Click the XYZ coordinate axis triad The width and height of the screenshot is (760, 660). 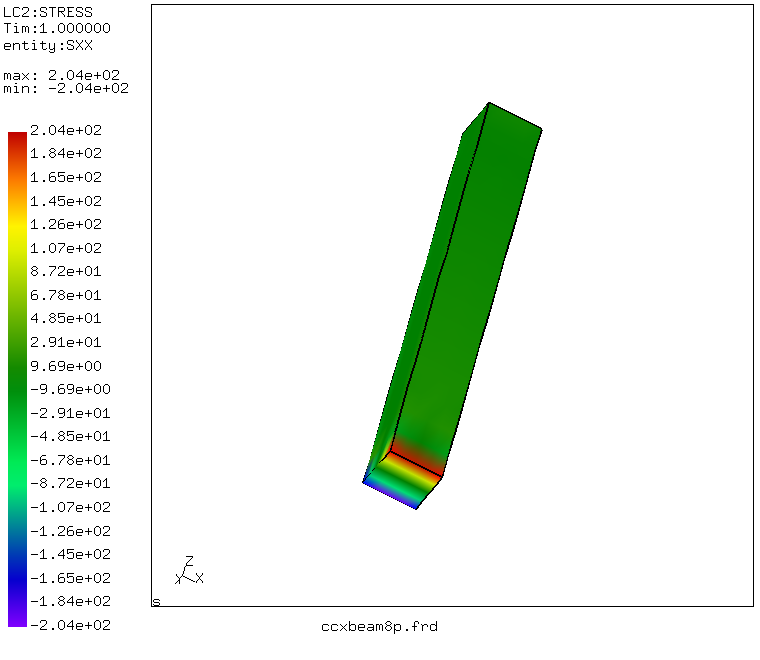pyautogui.click(x=189, y=570)
